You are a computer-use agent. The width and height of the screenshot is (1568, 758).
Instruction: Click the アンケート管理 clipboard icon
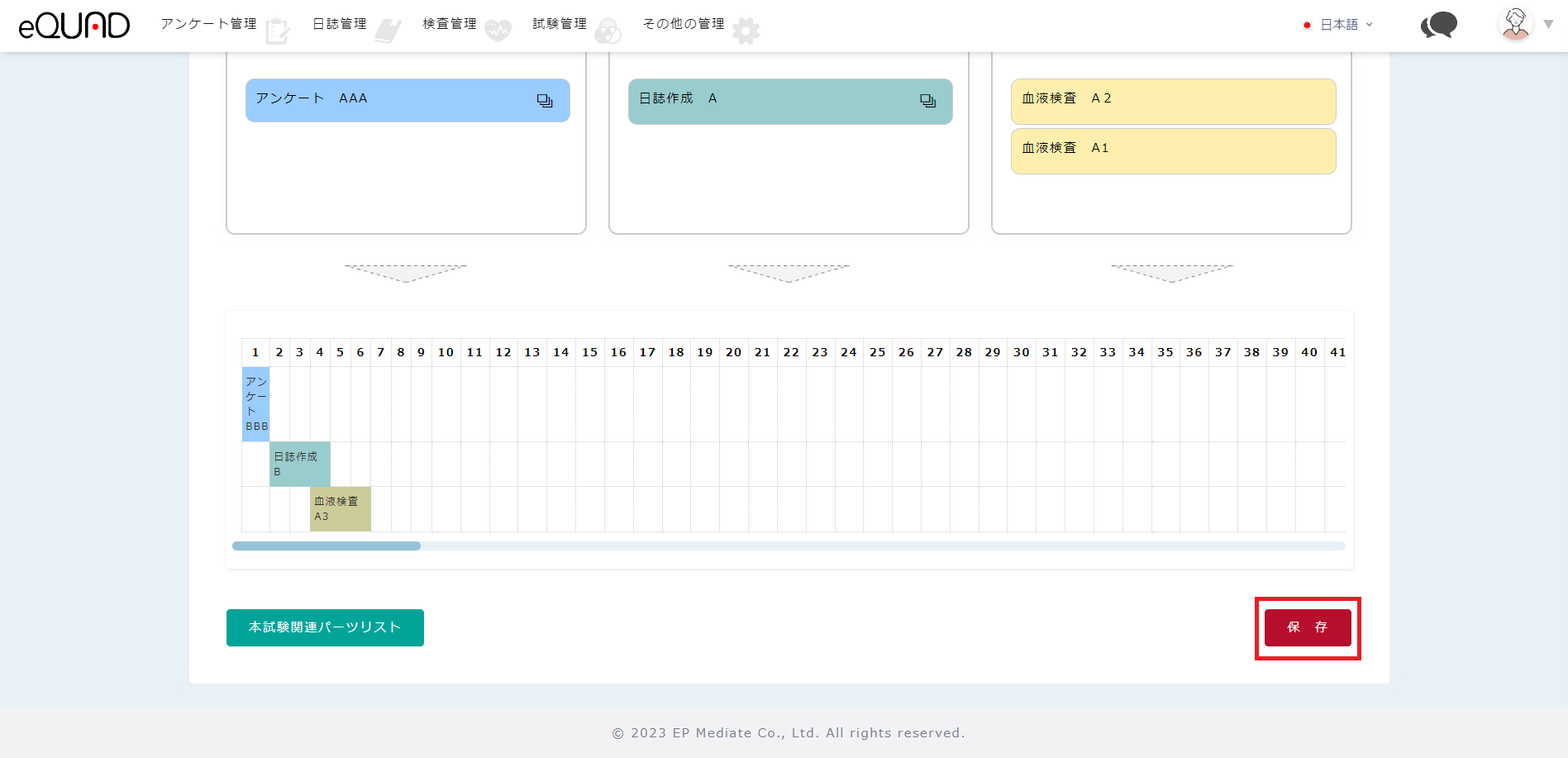pyautogui.click(x=278, y=31)
